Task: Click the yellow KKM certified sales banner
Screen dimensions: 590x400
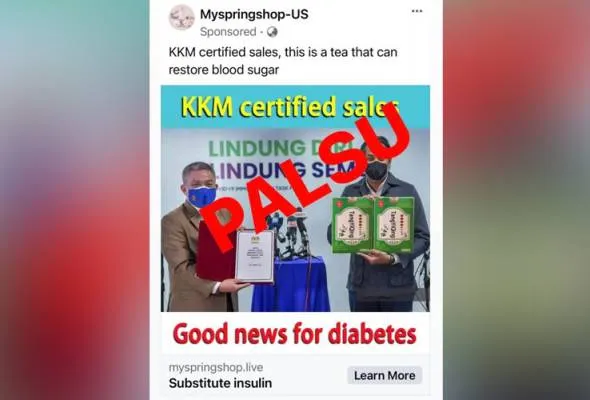Action: click(x=290, y=107)
